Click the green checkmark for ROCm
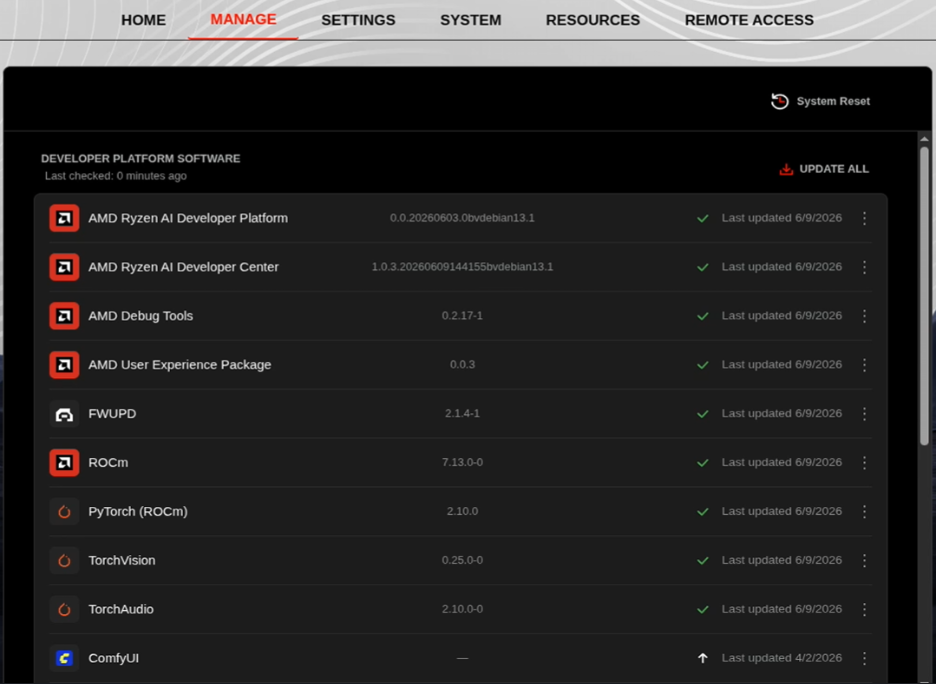The width and height of the screenshot is (936, 684). [x=703, y=463]
